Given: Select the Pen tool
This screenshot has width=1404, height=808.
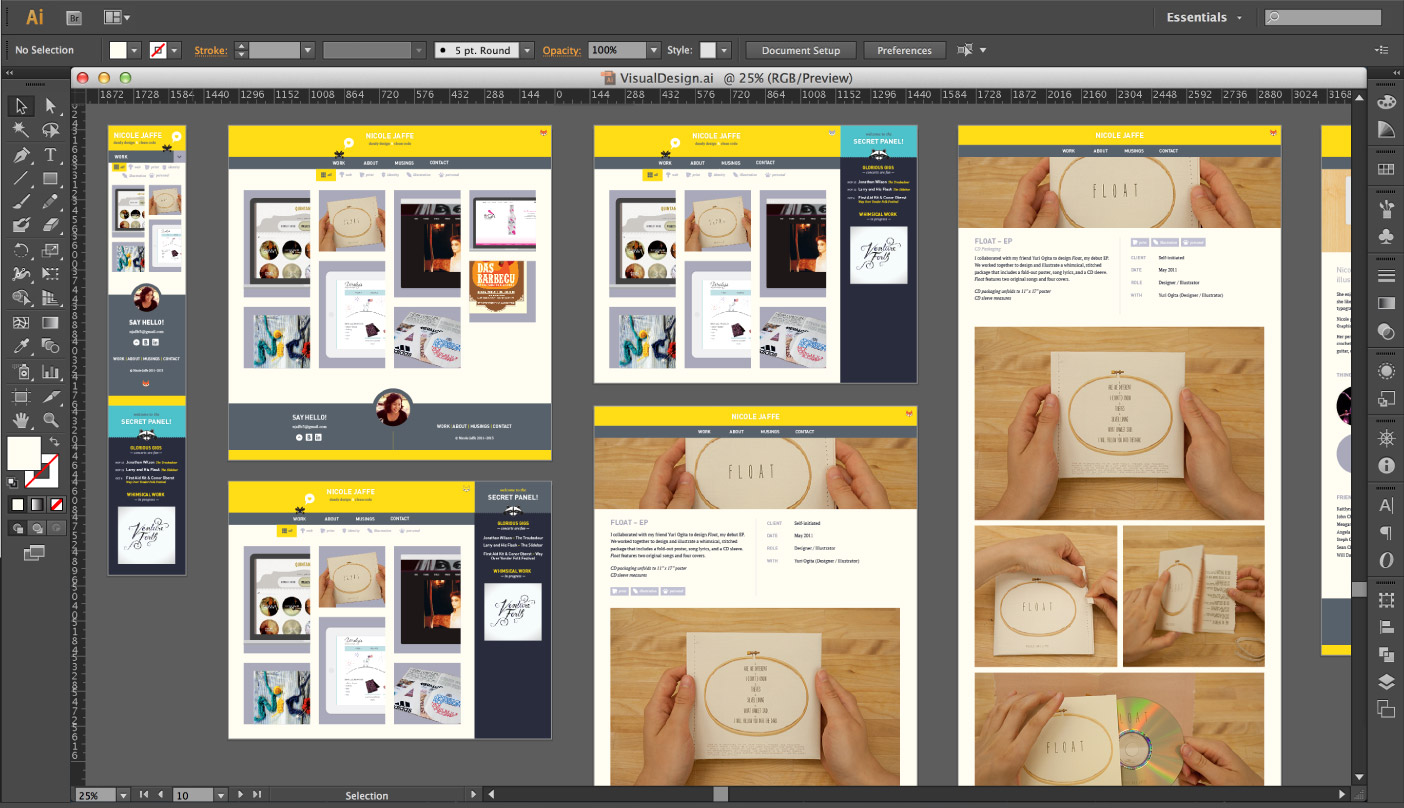Looking at the screenshot, I should click(x=21, y=155).
